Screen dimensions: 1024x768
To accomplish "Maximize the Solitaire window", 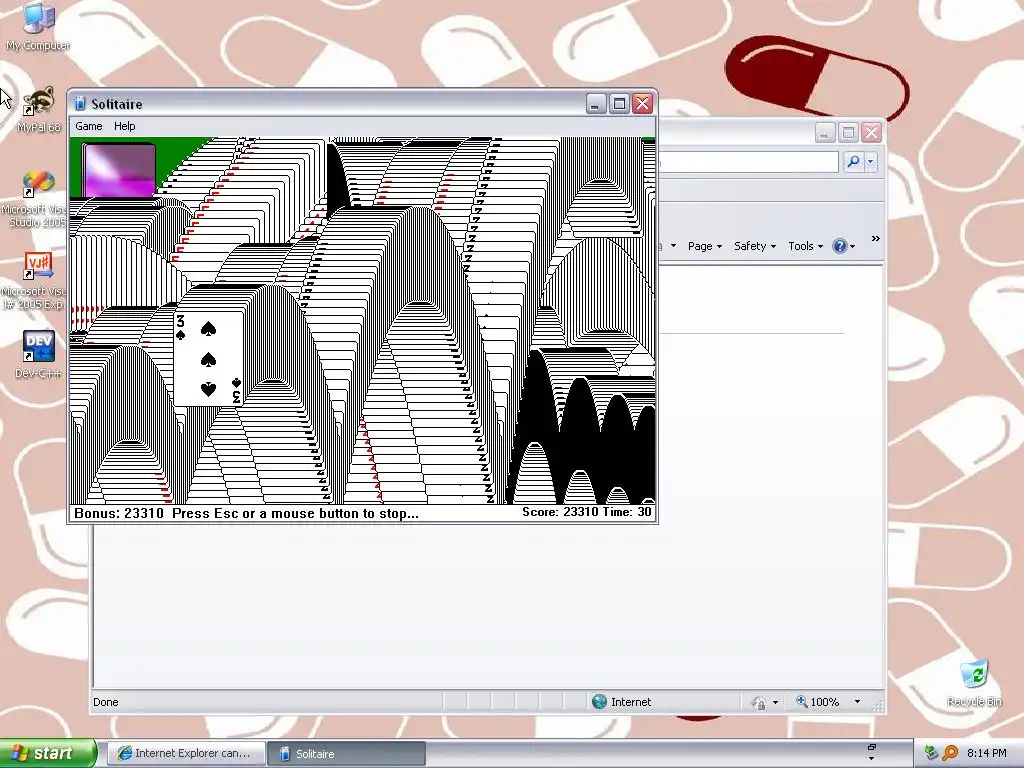I will [x=619, y=104].
